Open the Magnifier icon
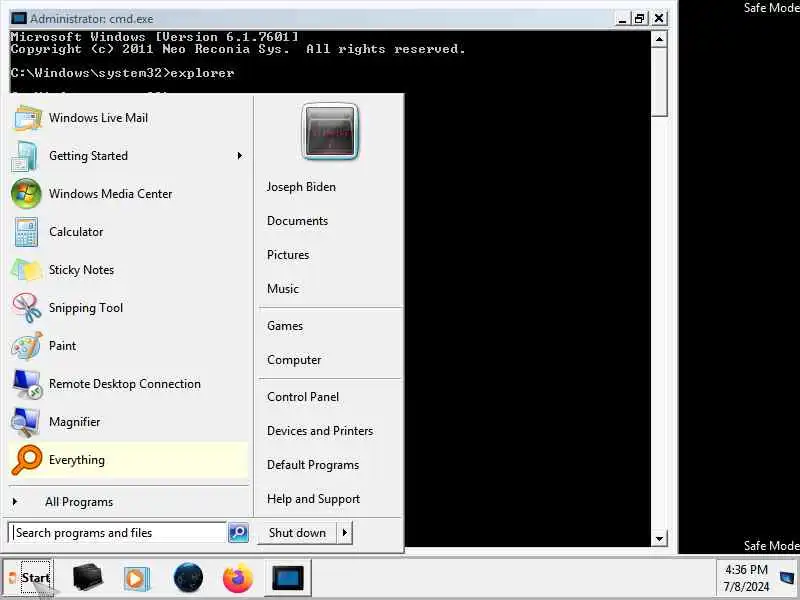 (26, 422)
